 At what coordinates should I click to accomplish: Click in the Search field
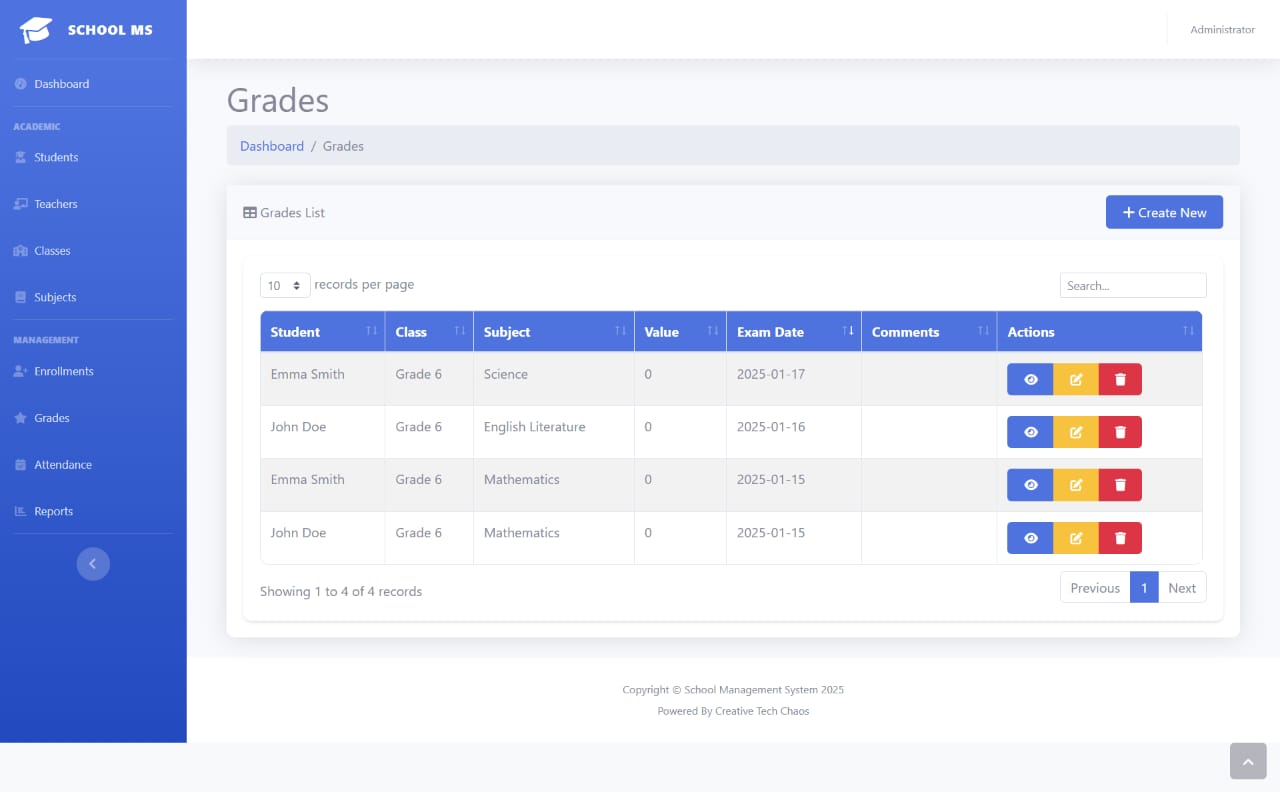(x=1133, y=285)
